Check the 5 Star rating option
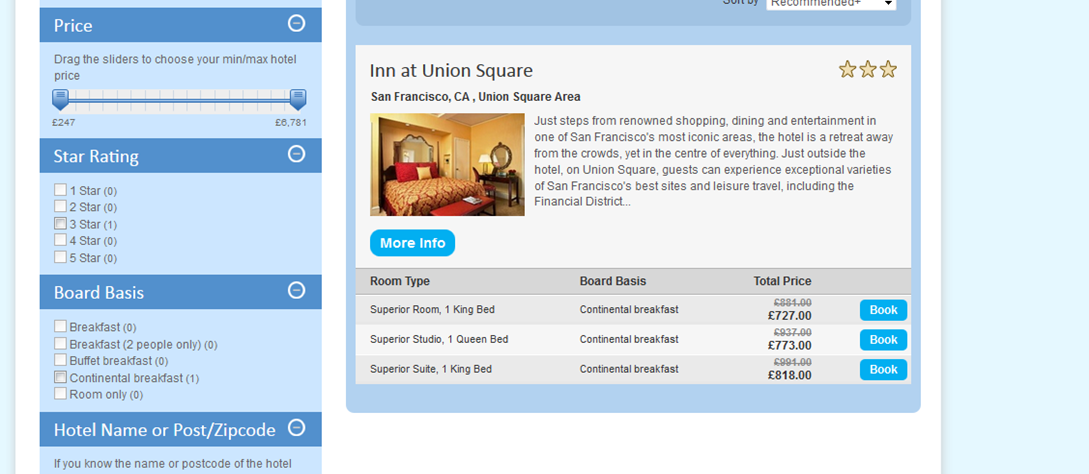The height and width of the screenshot is (474, 1089). [61, 257]
